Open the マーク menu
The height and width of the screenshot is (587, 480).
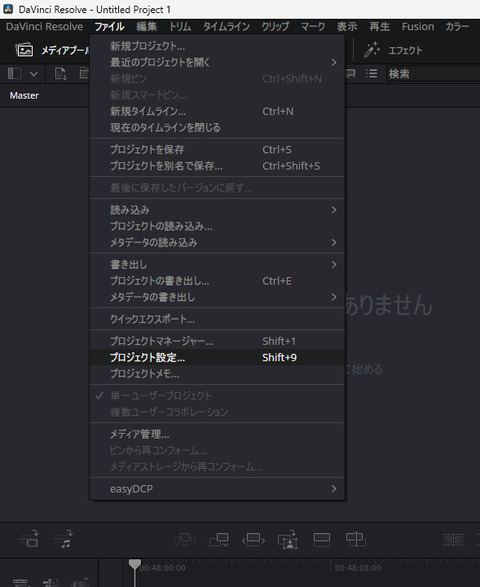[x=313, y=27]
